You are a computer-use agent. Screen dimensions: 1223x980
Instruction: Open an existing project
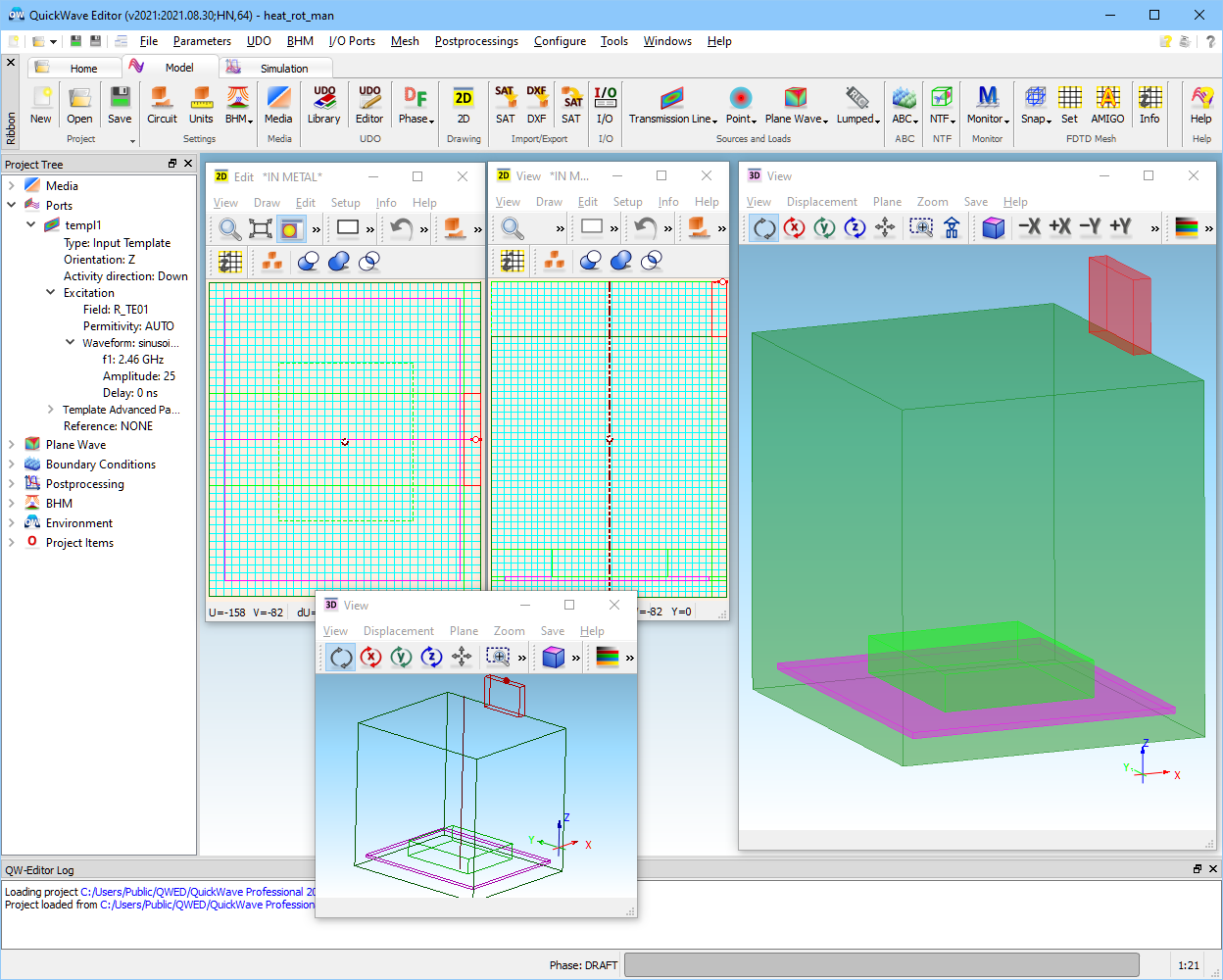79,105
